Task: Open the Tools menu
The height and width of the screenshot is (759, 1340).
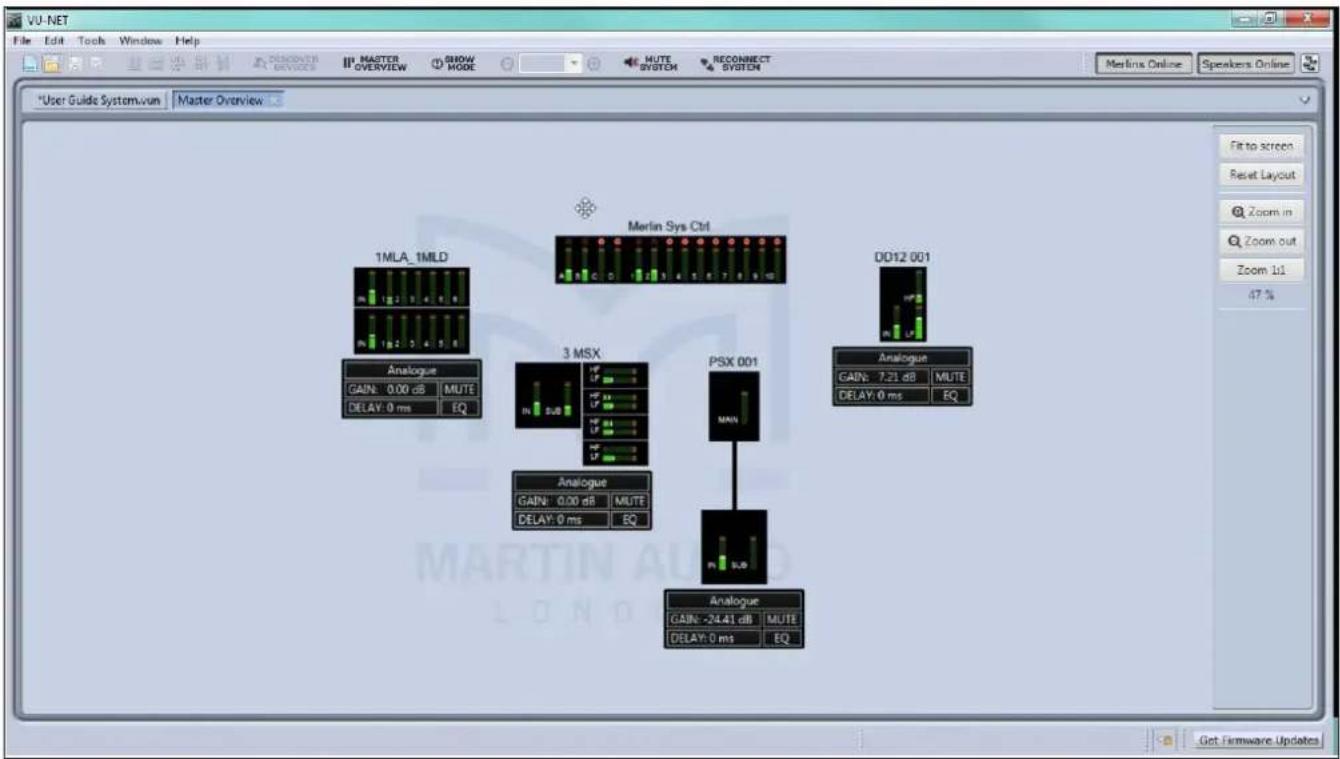Action: (x=91, y=41)
